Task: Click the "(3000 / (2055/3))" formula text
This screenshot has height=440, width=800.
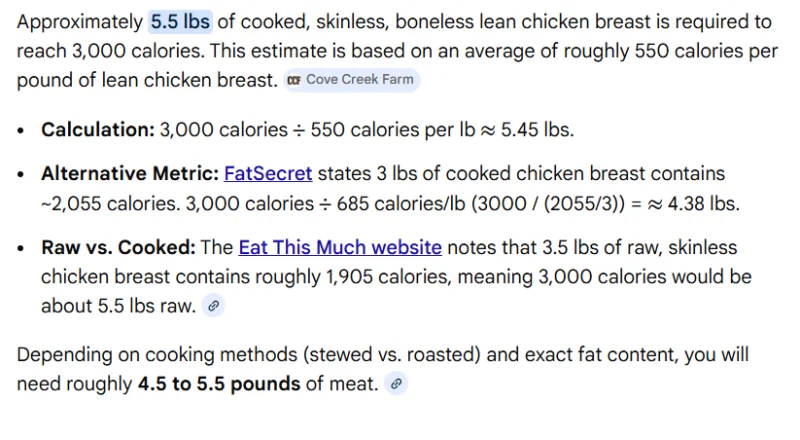Action: pyautogui.click(x=548, y=204)
